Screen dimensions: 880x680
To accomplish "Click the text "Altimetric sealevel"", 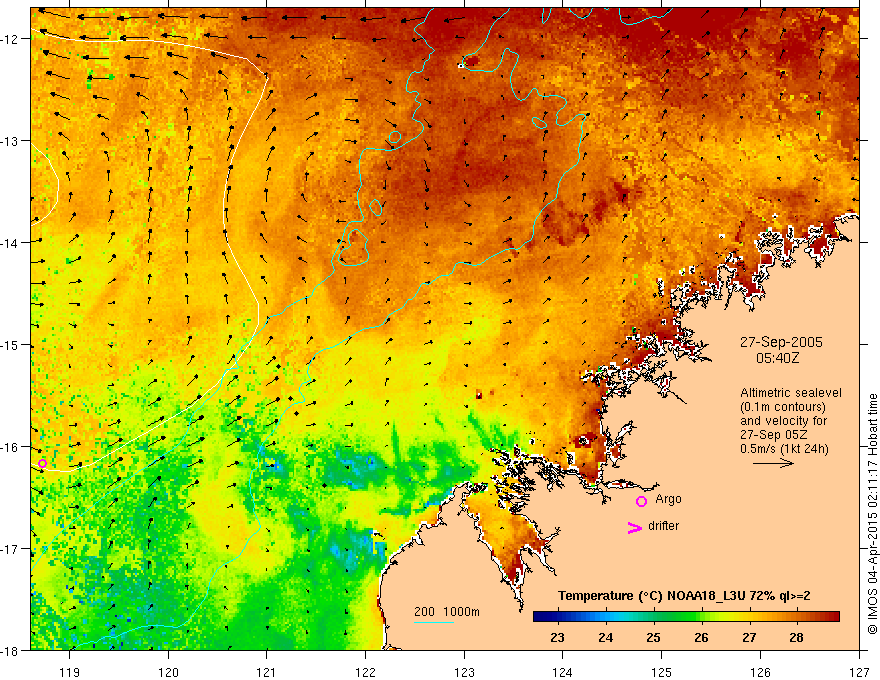I will 791,393.
